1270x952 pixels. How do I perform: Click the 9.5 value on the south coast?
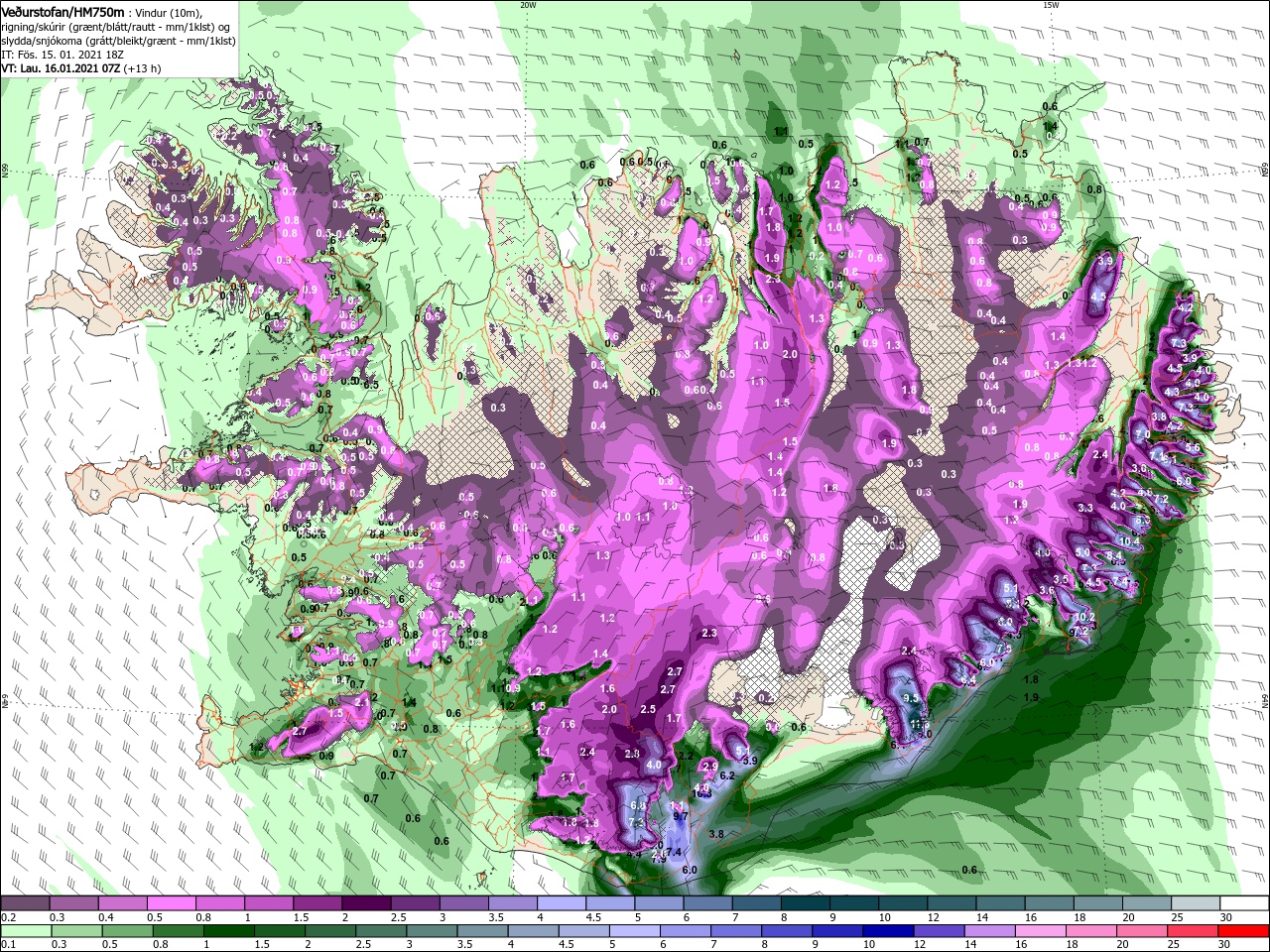click(912, 698)
